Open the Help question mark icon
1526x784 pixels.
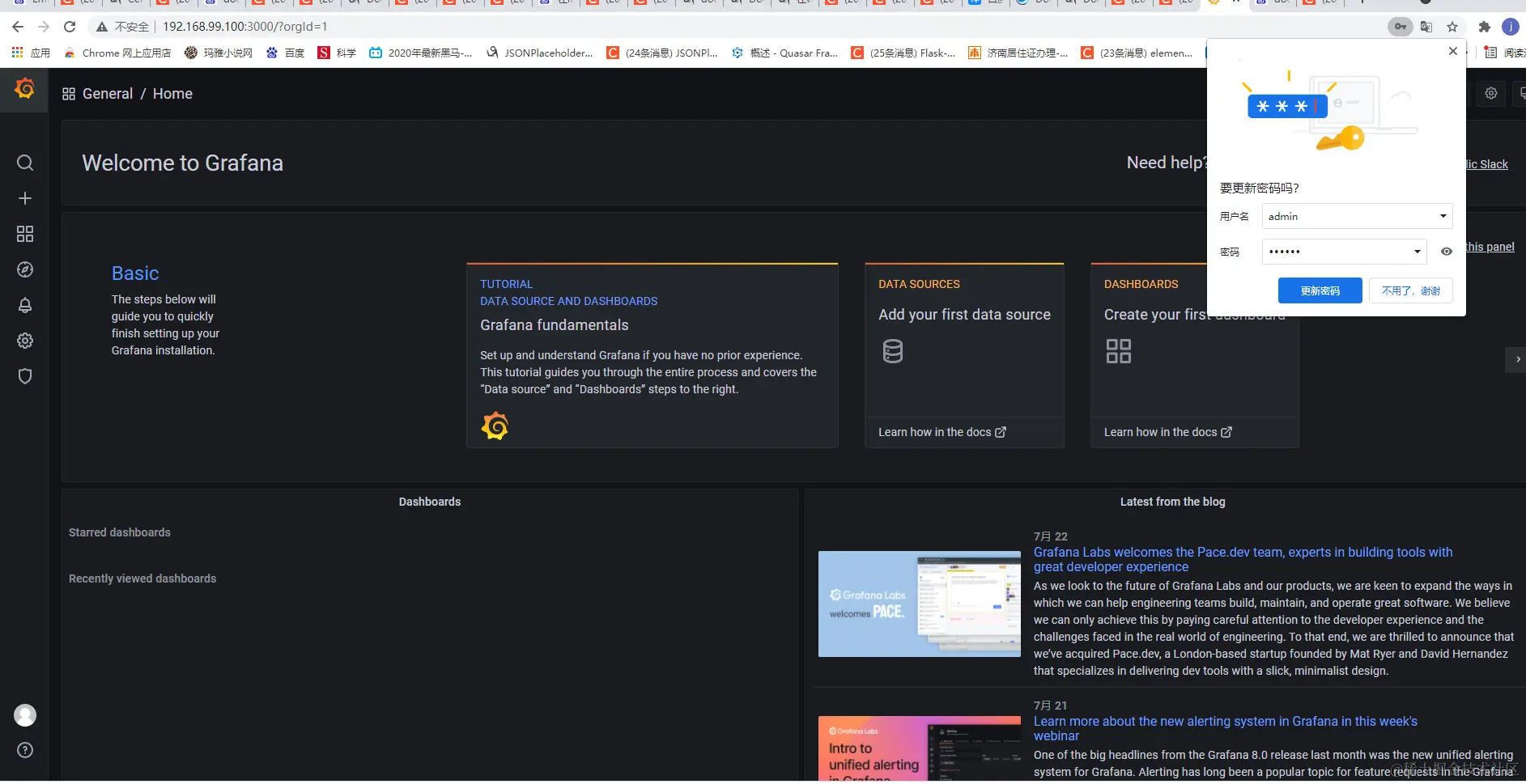coord(25,750)
